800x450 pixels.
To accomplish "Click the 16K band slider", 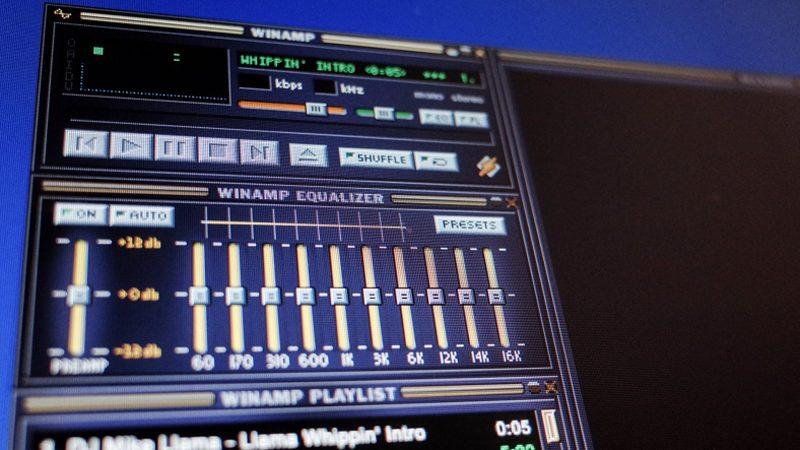I will [x=496, y=296].
